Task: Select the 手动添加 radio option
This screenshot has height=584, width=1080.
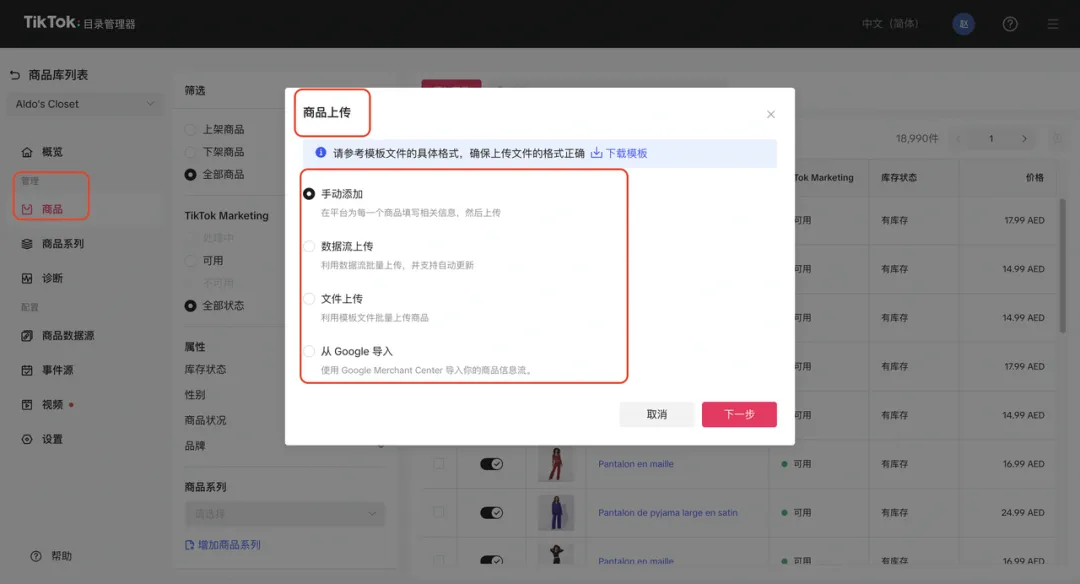Action: pos(309,194)
